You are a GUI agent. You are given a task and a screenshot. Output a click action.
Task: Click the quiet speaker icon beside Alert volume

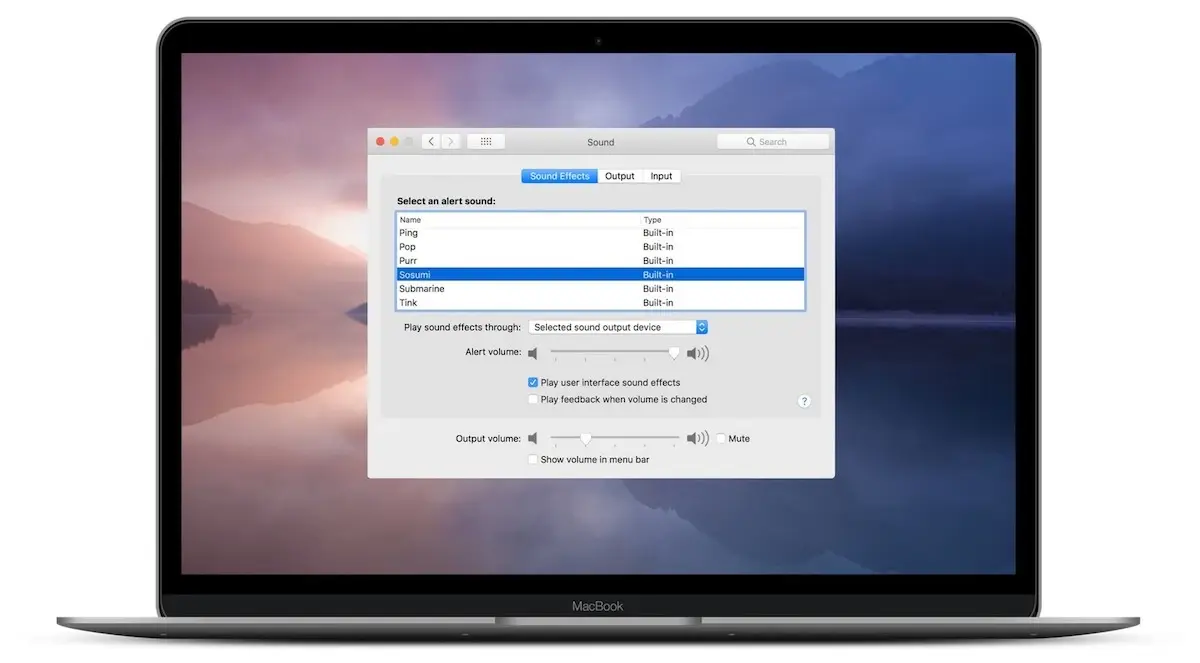pos(533,352)
